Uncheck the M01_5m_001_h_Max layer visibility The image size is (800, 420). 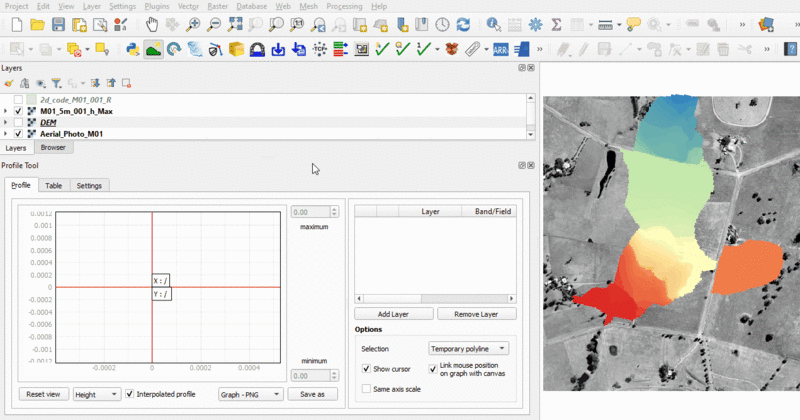pos(19,111)
